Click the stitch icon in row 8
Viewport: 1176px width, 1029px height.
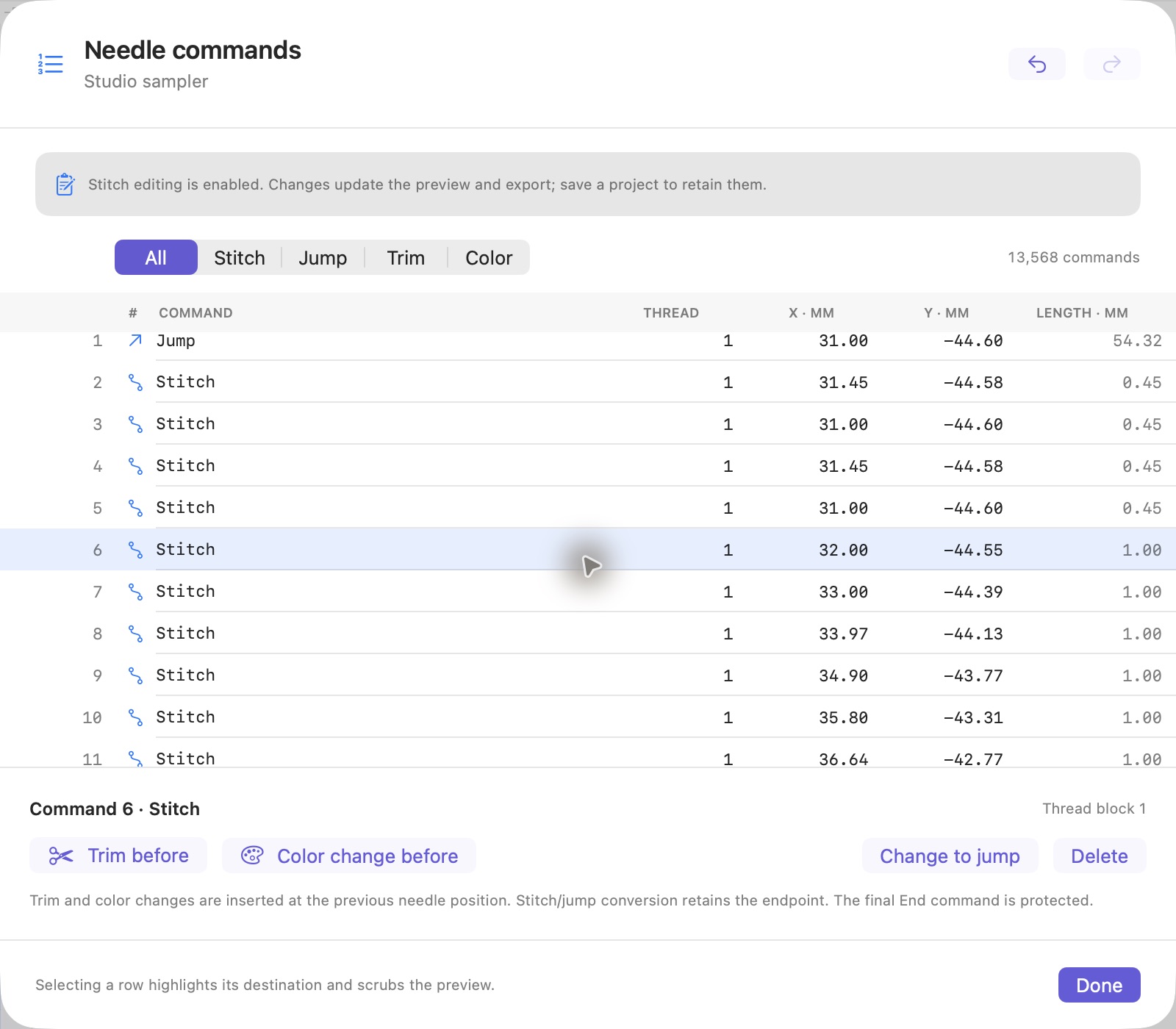tap(135, 634)
